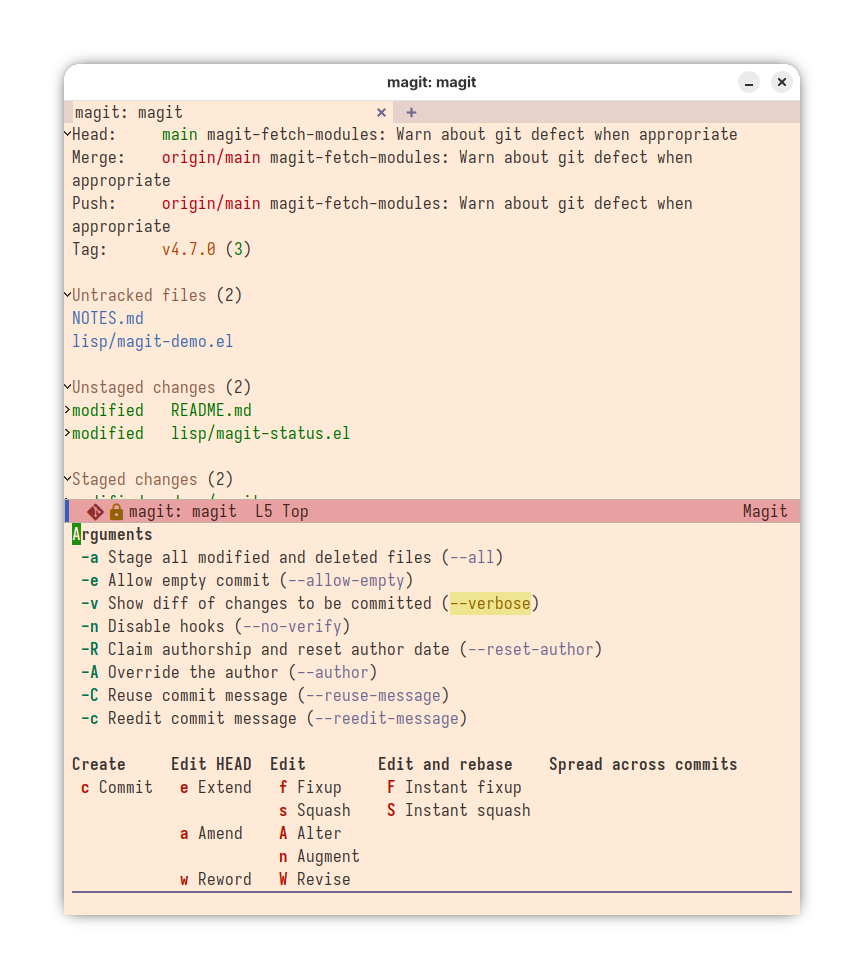Minimize the magit window

pyautogui.click(x=749, y=82)
